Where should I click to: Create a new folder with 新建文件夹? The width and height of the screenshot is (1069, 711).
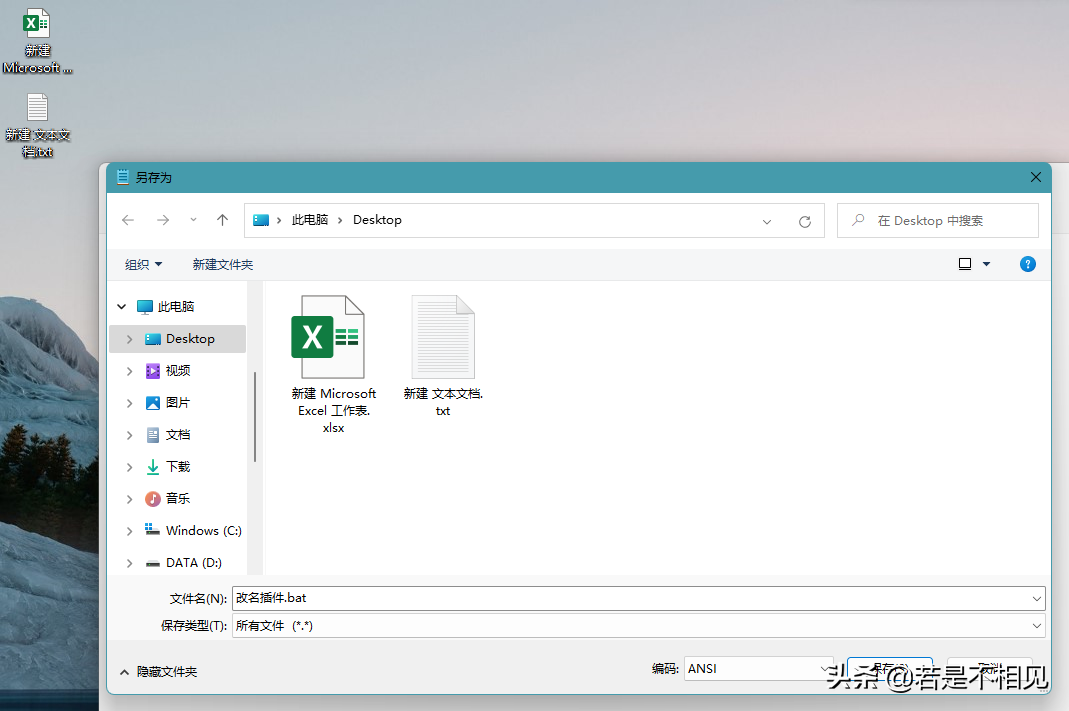click(x=223, y=264)
